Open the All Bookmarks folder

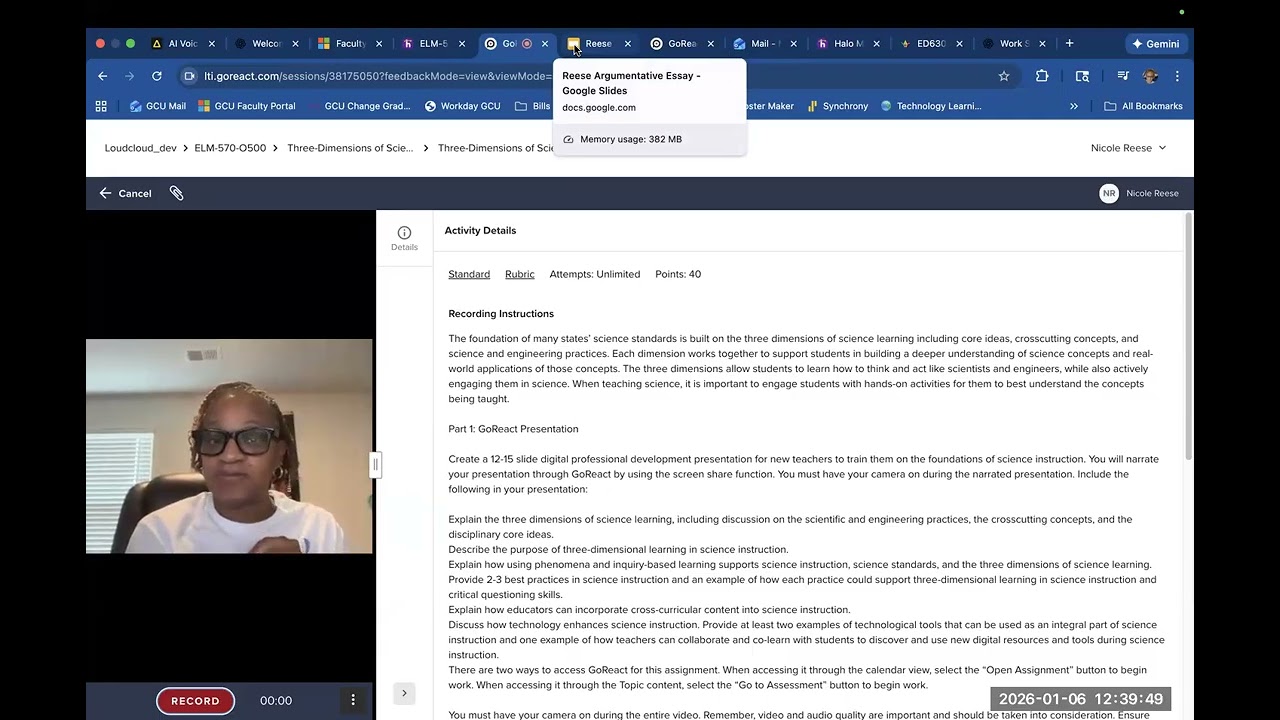[1143, 106]
